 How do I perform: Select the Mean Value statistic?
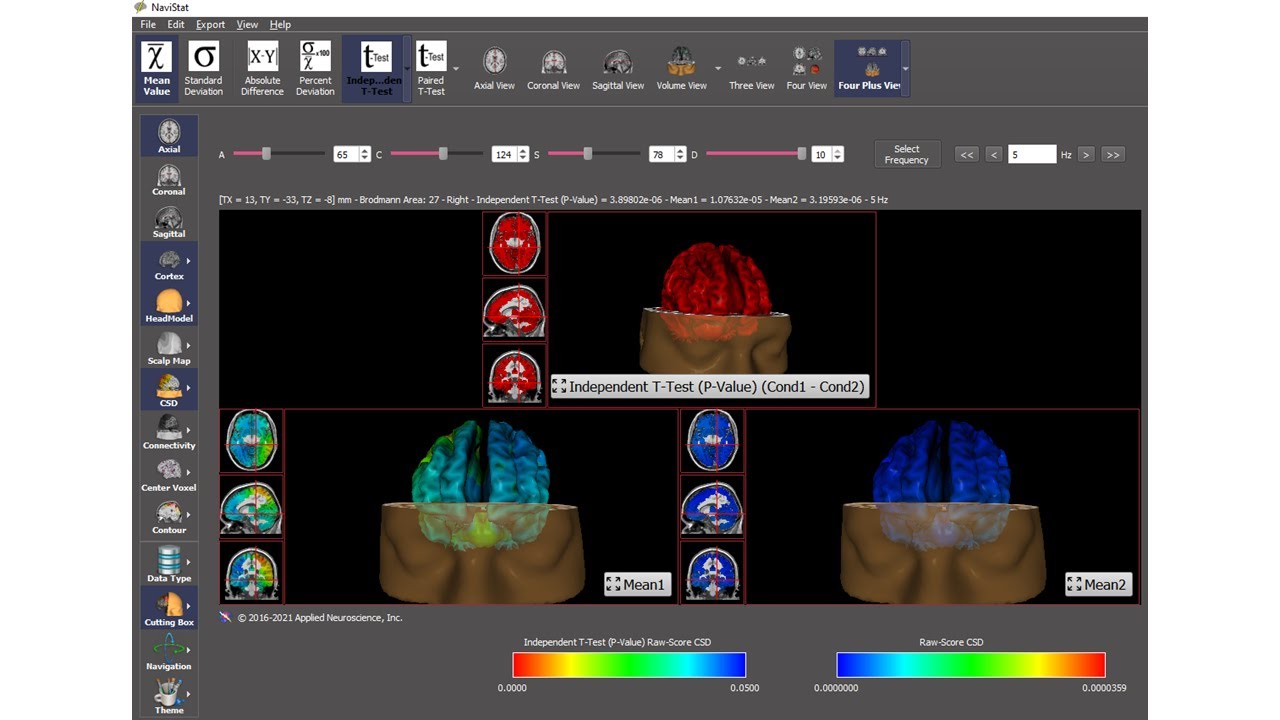(157, 69)
